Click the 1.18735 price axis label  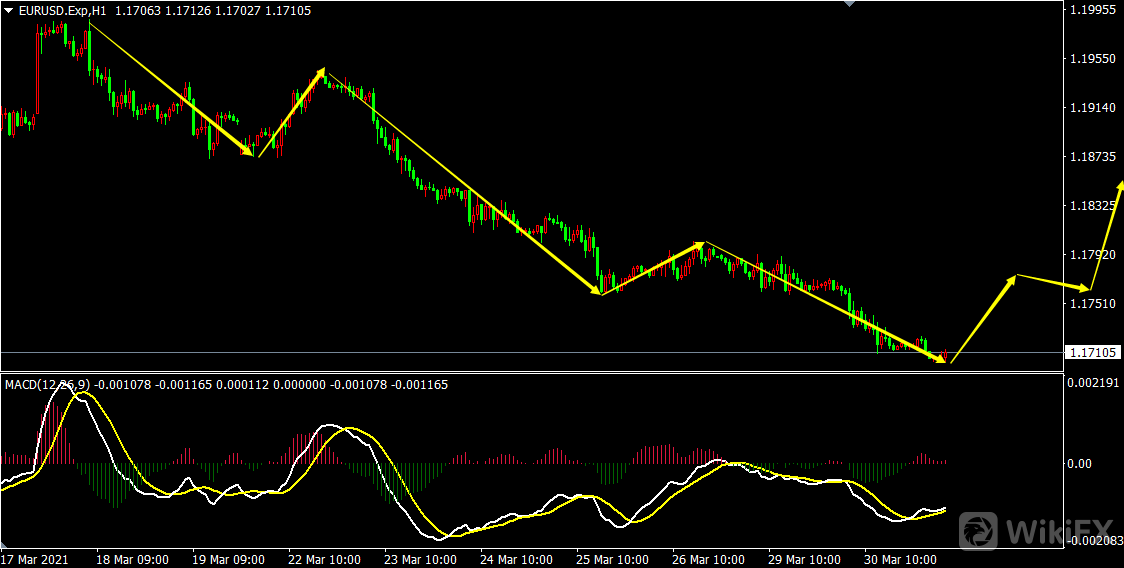(1093, 157)
